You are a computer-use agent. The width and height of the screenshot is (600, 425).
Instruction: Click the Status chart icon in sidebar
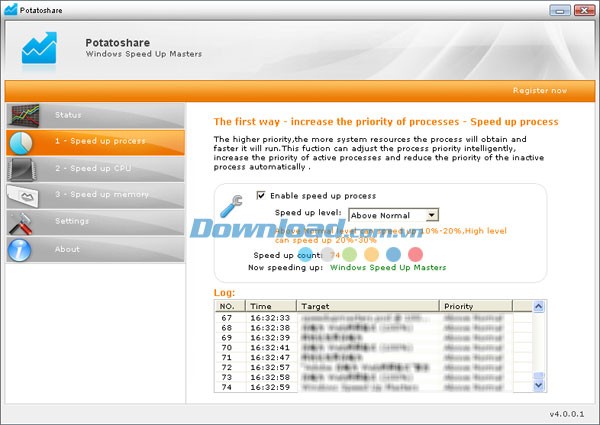point(25,115)
